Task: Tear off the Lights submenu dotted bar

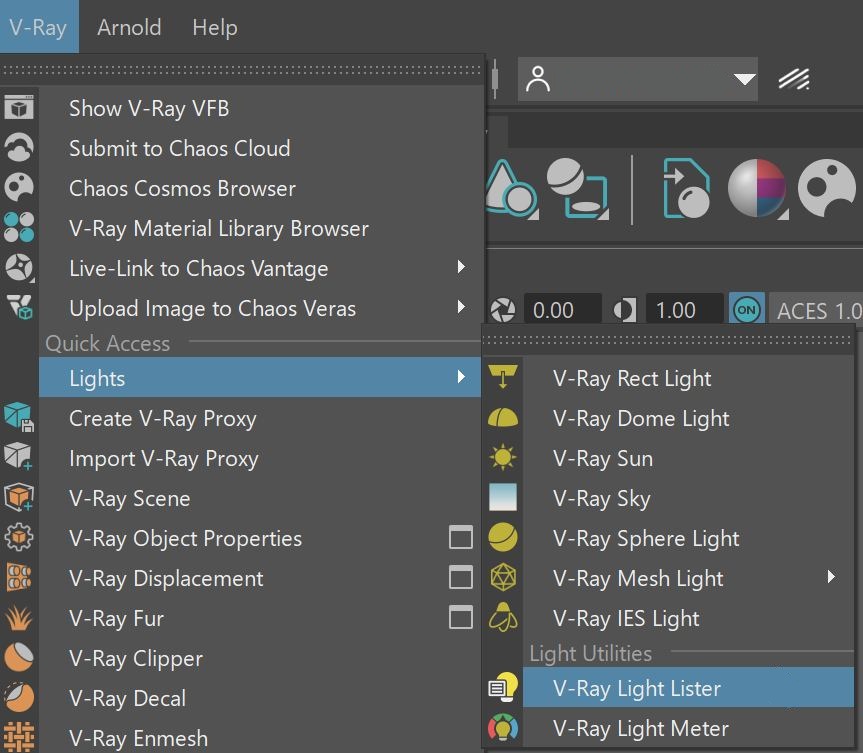Action: (x=667, y=340)
